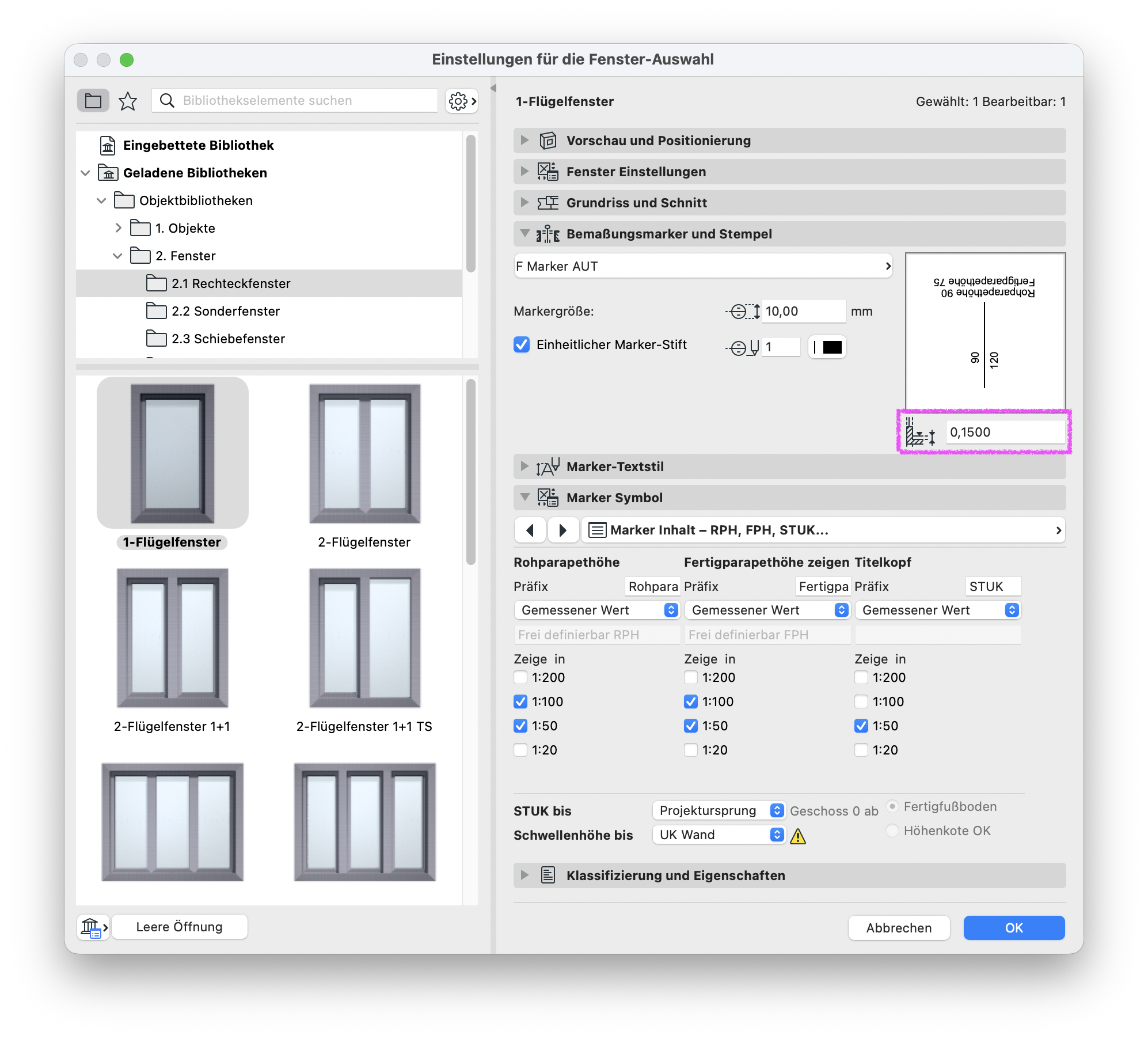Switch to folder view icon

point(93,101)
